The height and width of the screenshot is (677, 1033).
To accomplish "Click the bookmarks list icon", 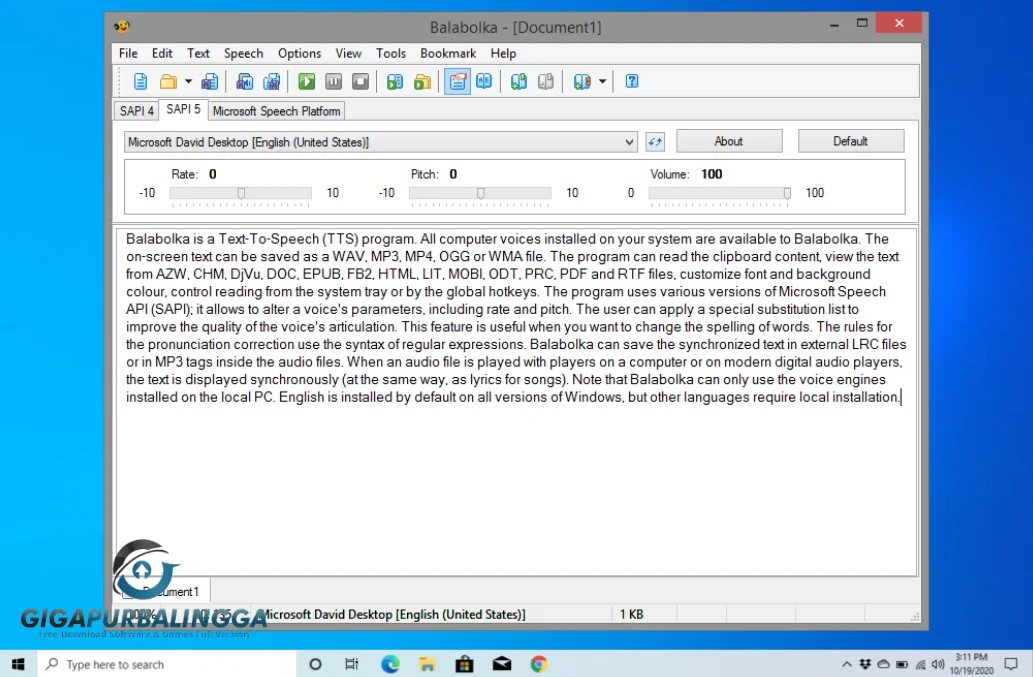I will [582, 82].
